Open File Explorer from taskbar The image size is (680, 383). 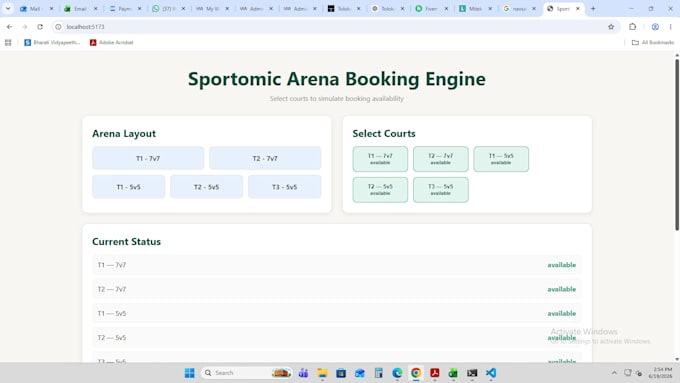point(322,373)
